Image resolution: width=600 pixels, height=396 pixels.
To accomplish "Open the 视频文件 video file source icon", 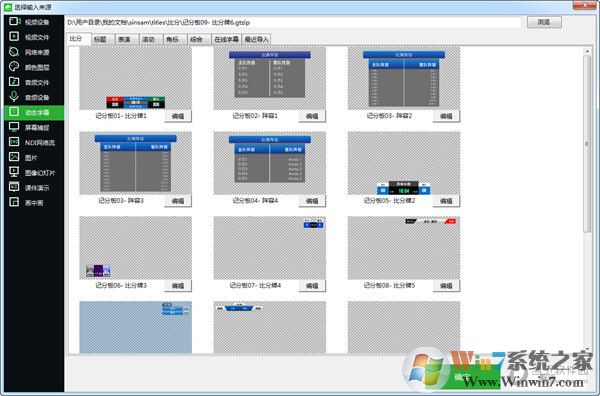I will coord(14,36).
